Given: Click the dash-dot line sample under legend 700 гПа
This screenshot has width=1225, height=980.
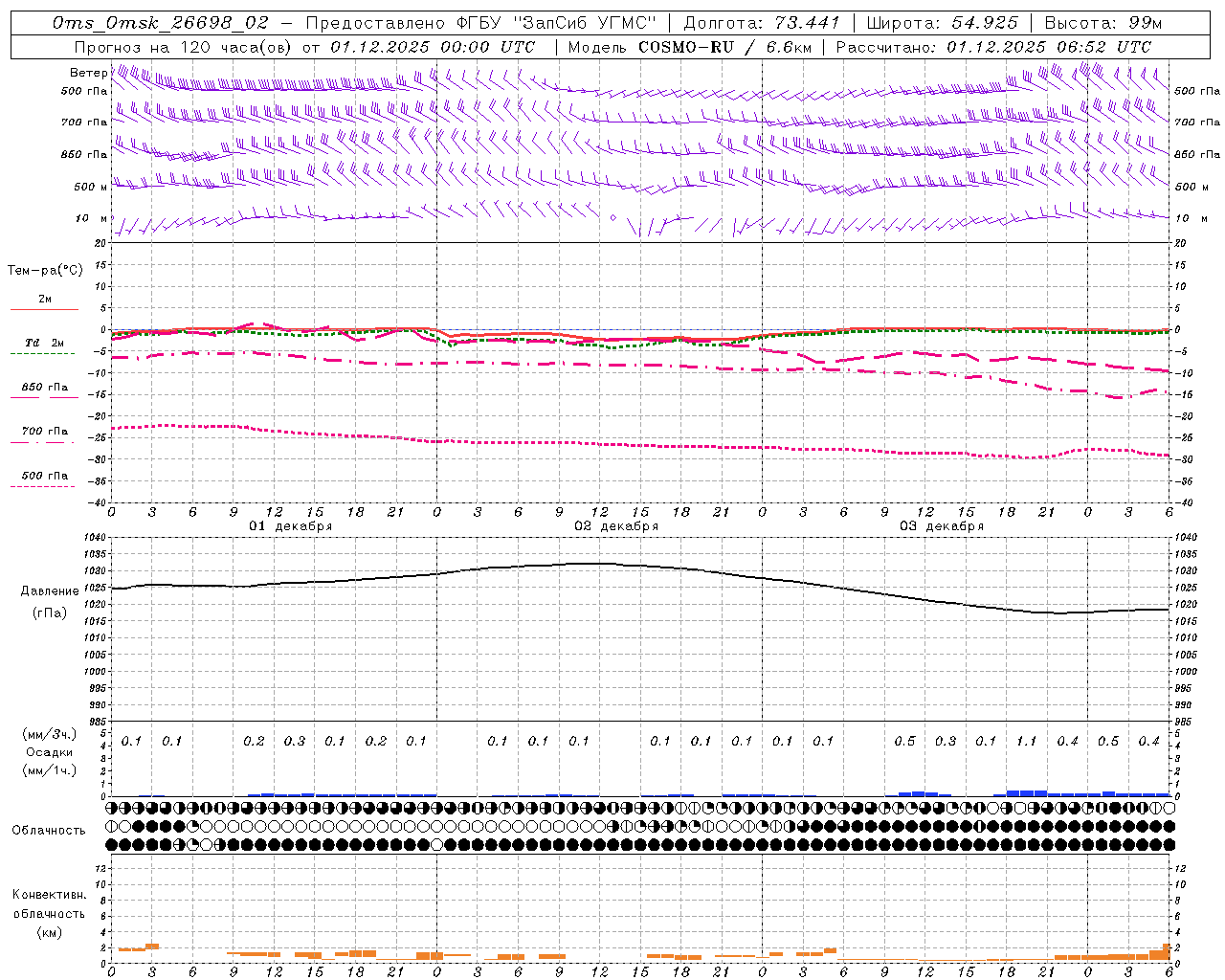Looking at the screenshot, I should click(43, 442).
